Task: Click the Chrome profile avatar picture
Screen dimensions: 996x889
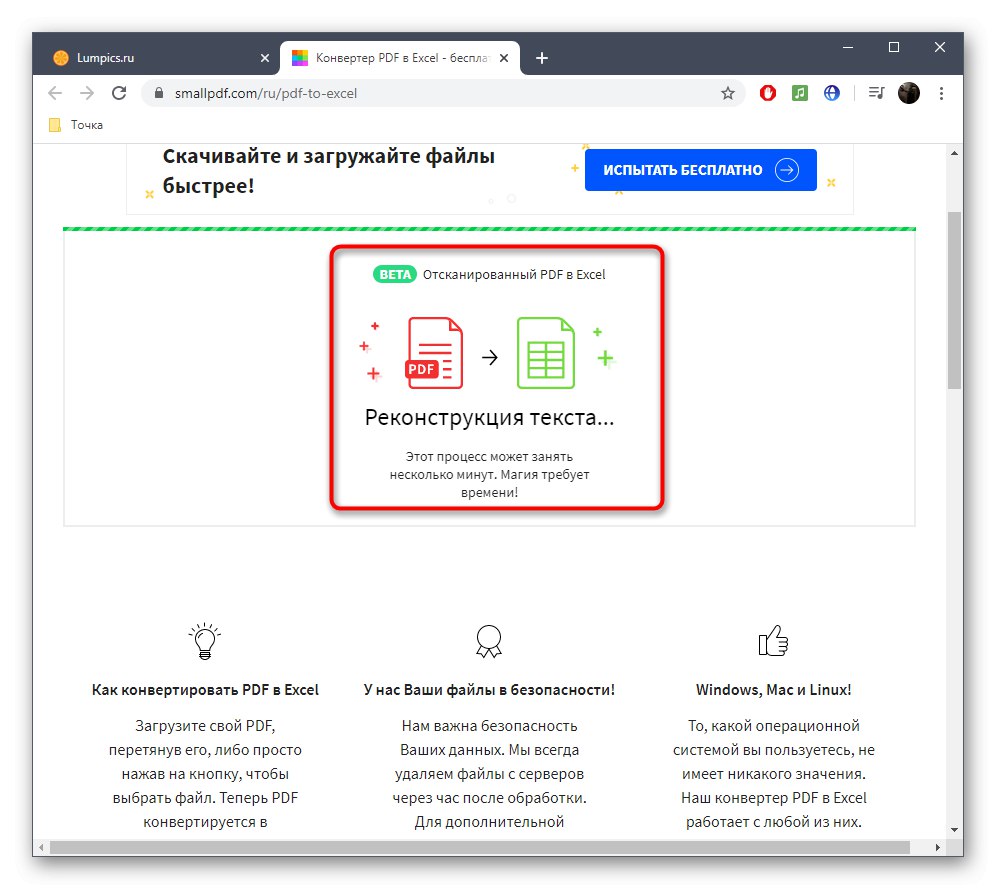Action: pos(909,93)
